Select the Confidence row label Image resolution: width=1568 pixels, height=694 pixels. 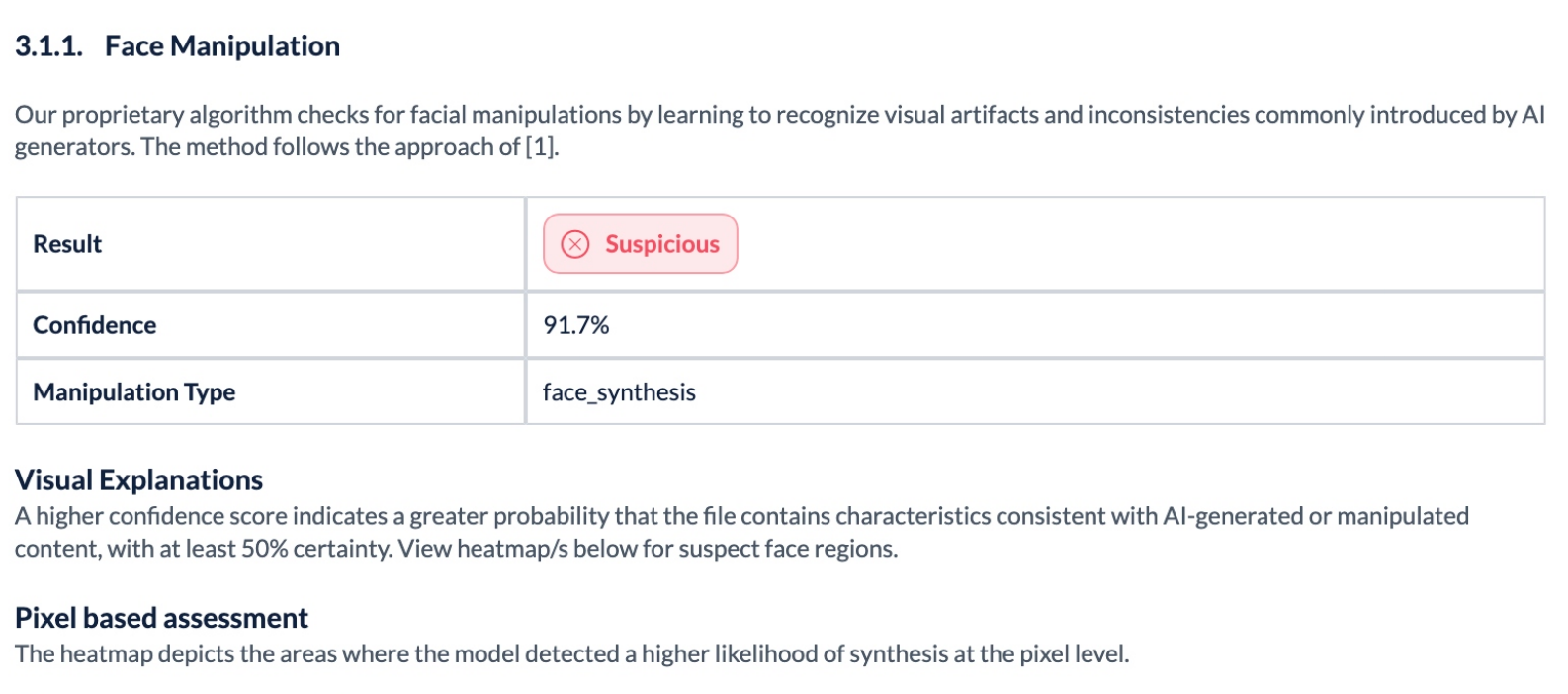pyautogui.click(x=95, y=325)
